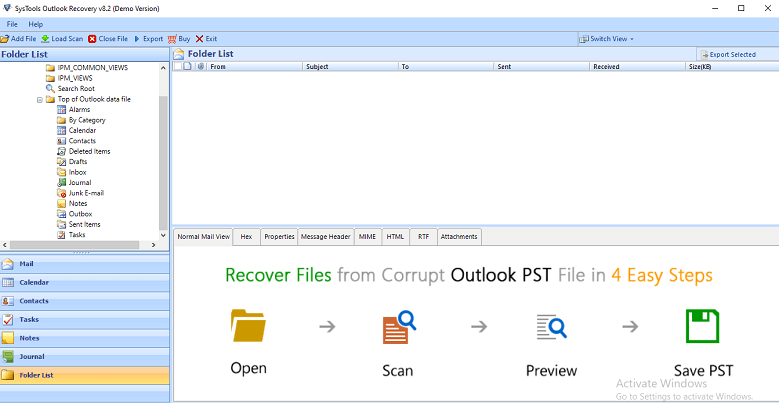This screenshot has width=779, height=403.
Task: Click the Drafts folder icon
Action: click(x=62, y=161)
